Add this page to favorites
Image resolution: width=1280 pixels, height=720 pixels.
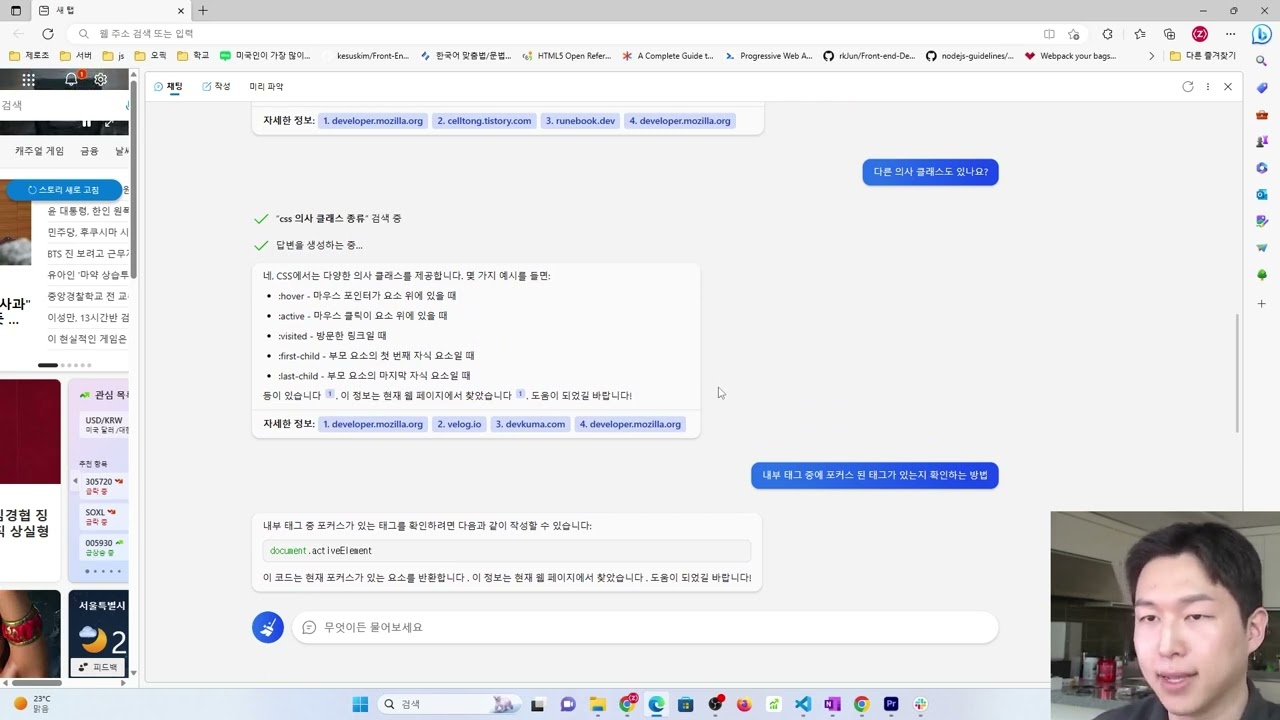coord(1074,34)
